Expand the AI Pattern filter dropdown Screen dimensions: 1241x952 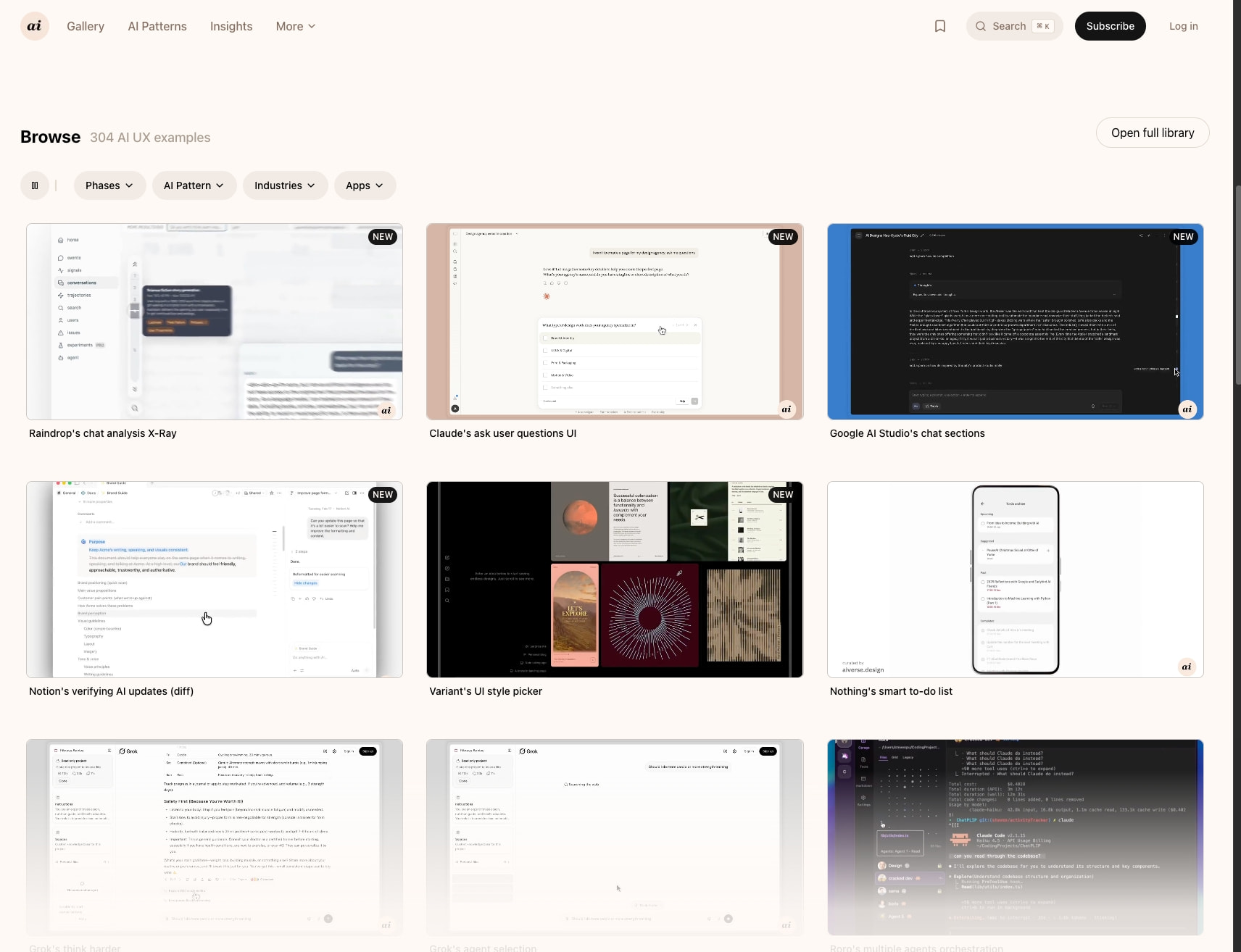(194, 185)
